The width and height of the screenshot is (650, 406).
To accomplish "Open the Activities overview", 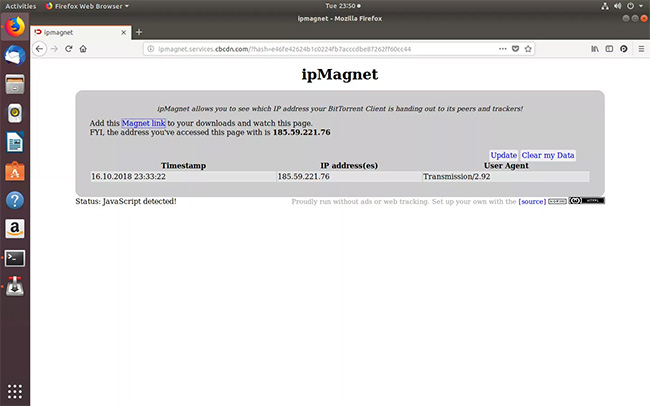I will [x=21, y=6].
